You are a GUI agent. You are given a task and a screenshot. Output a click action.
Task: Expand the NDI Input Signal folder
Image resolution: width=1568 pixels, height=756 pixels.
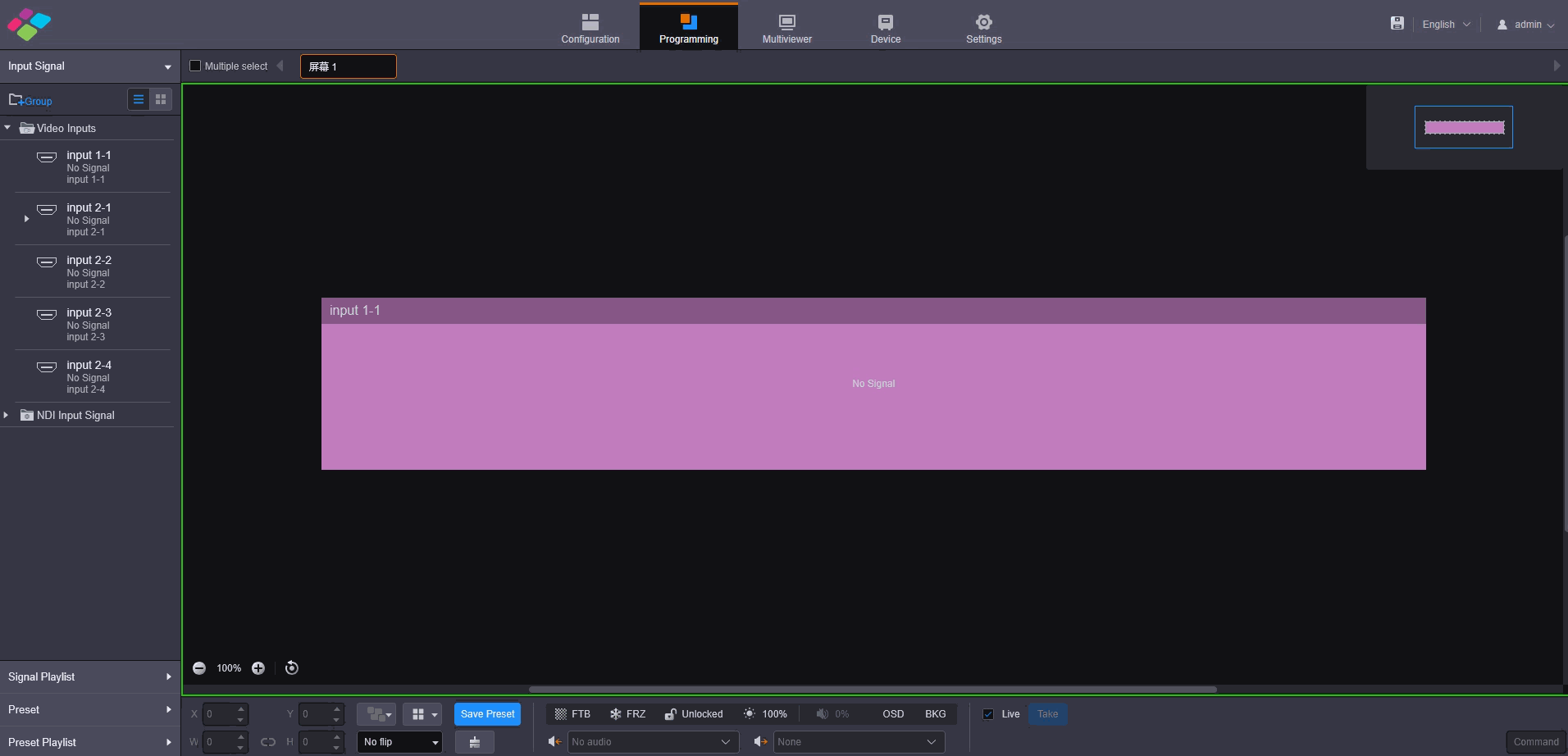click(x=7, y=415)
